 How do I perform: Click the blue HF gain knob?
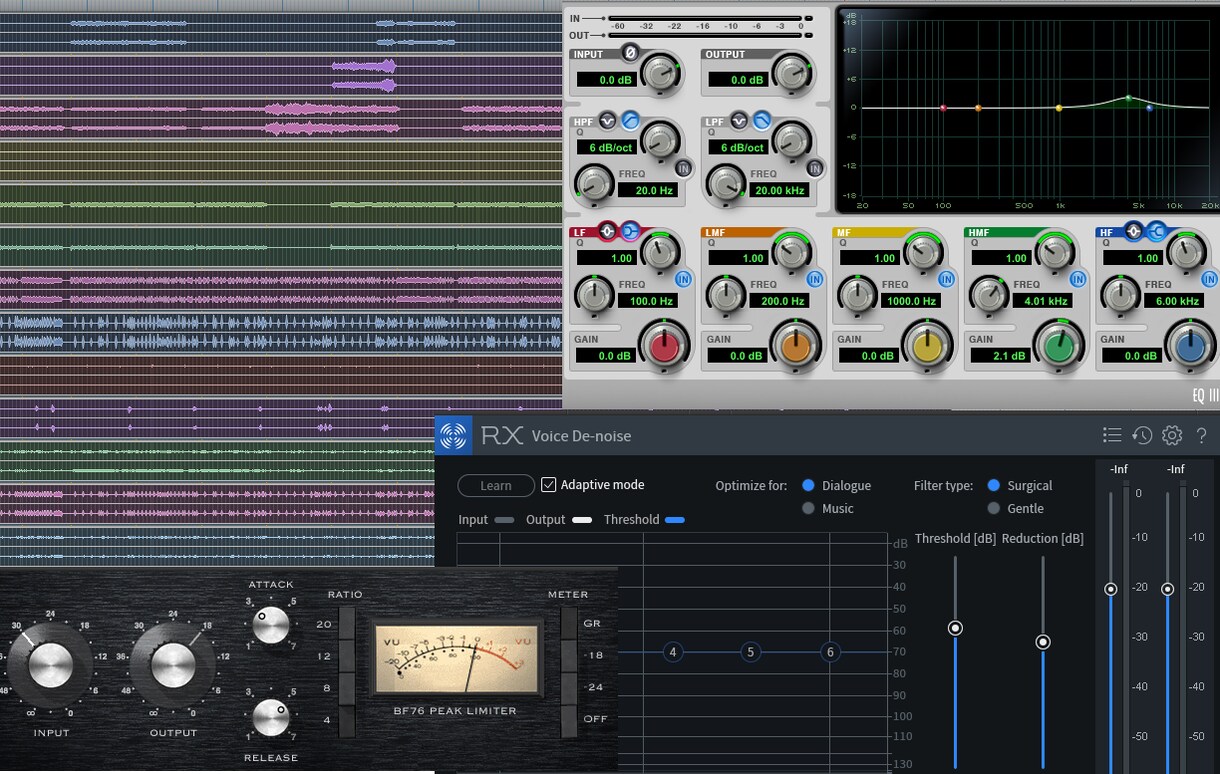coord(1189,346)
